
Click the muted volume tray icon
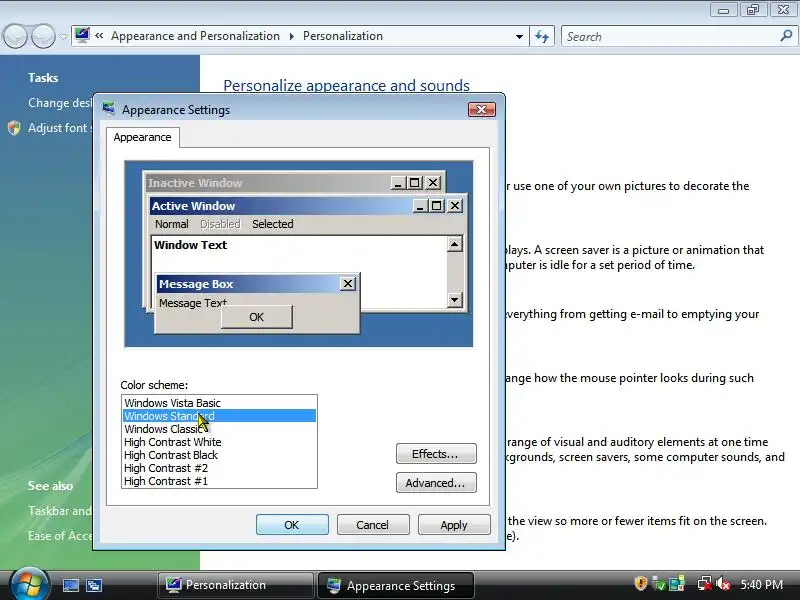[x=722, y=584]
